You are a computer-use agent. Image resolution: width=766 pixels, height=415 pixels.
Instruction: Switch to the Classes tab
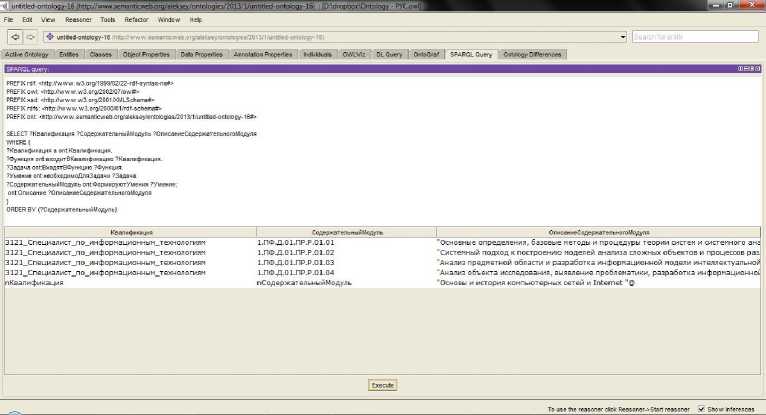pyautogui.click(x=101, y=55)
